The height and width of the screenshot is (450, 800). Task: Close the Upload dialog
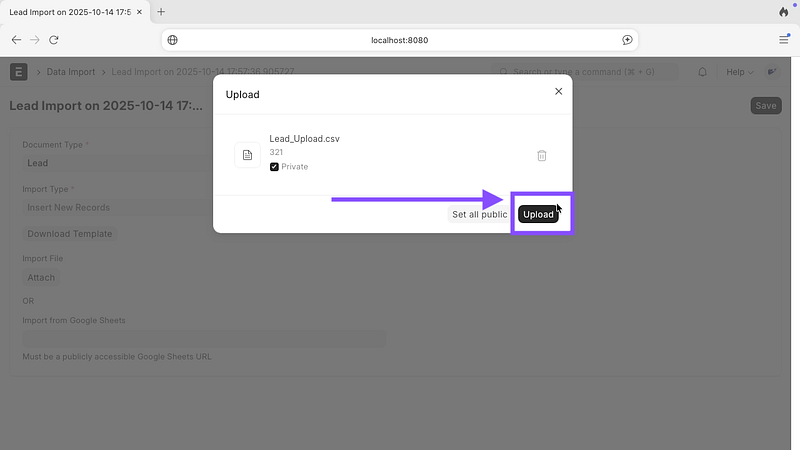pyautogui.click(x=558, y=91)
